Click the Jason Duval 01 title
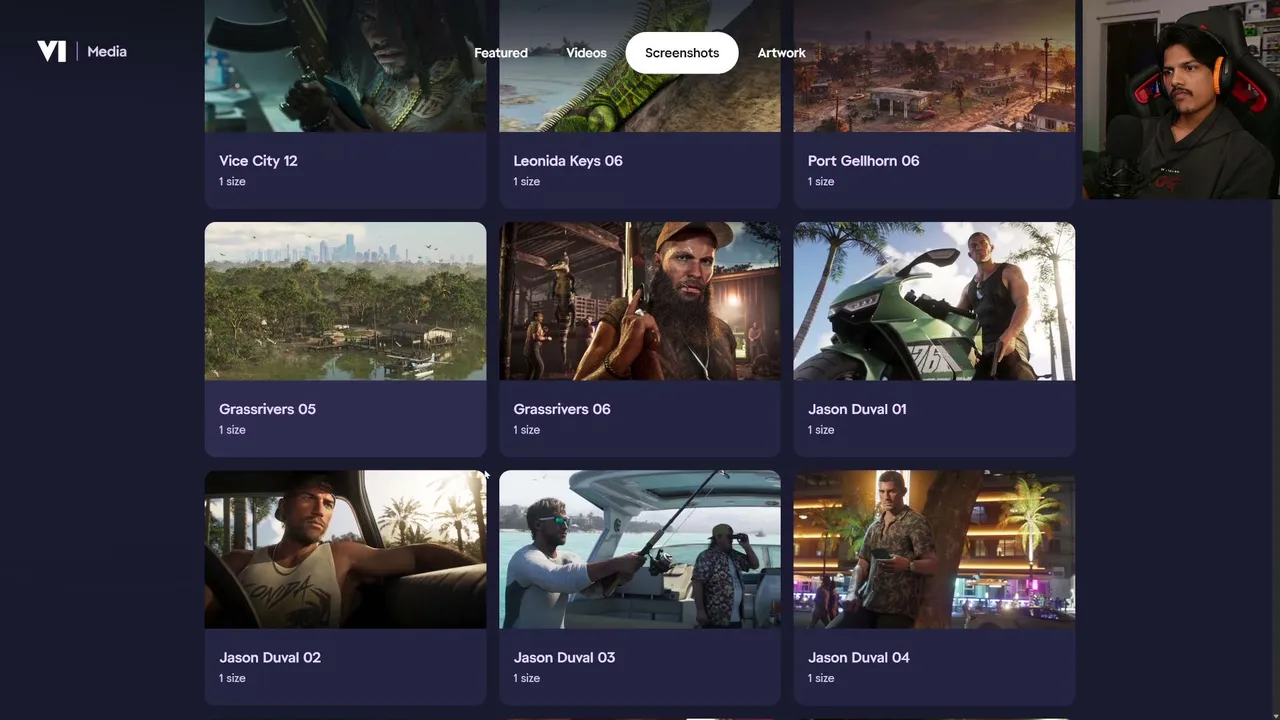The image size is (1280, 720). click(857, 409)
